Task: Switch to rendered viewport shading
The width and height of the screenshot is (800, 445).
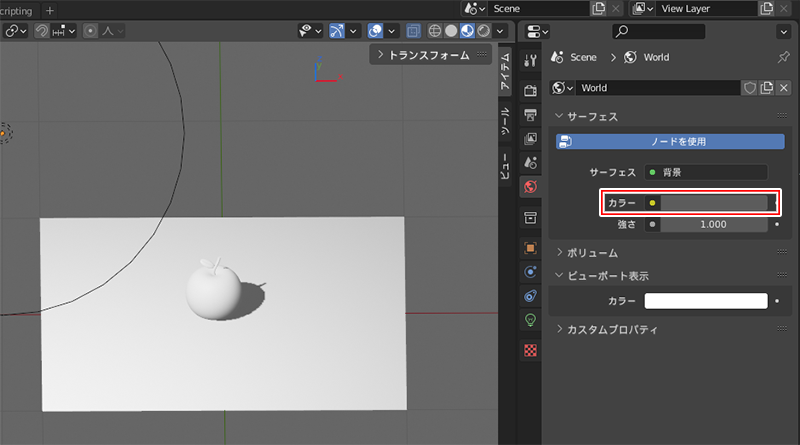Action: click(x=483, y=32)
